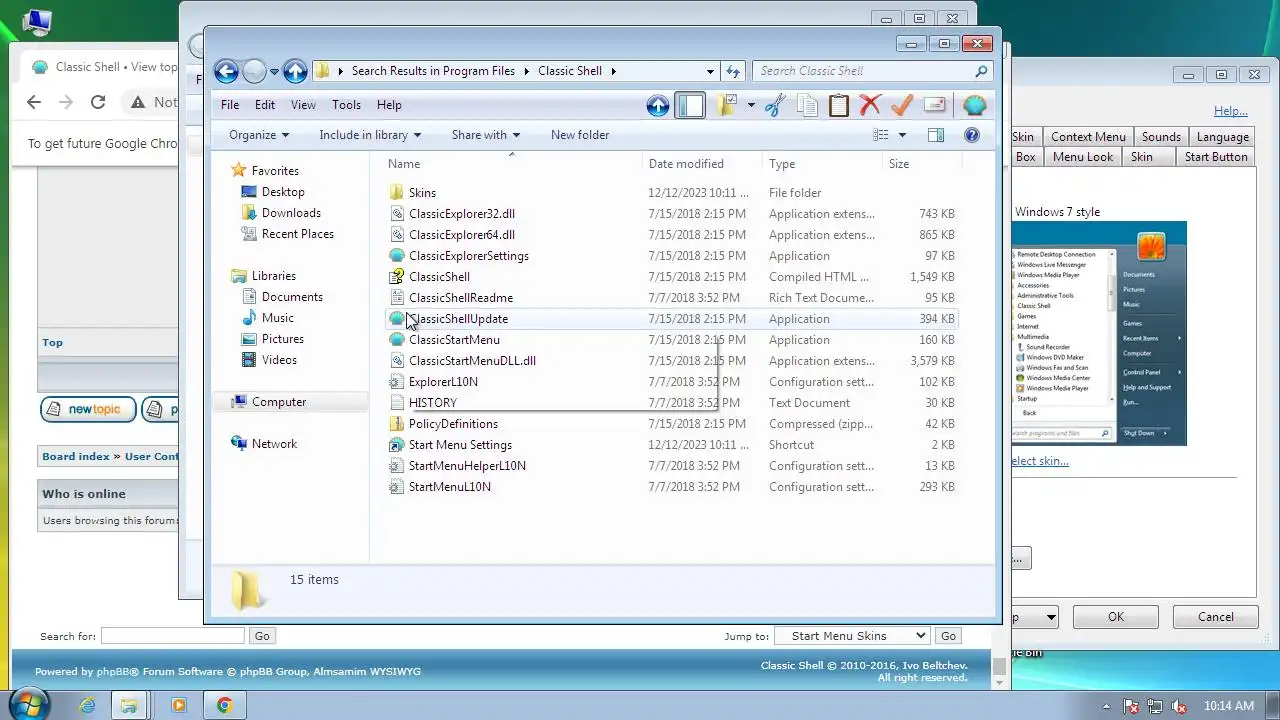This screenshot has height=720, width=1280.
Task: Select the ClassicShell help file icon
Action: click(397, 277)
